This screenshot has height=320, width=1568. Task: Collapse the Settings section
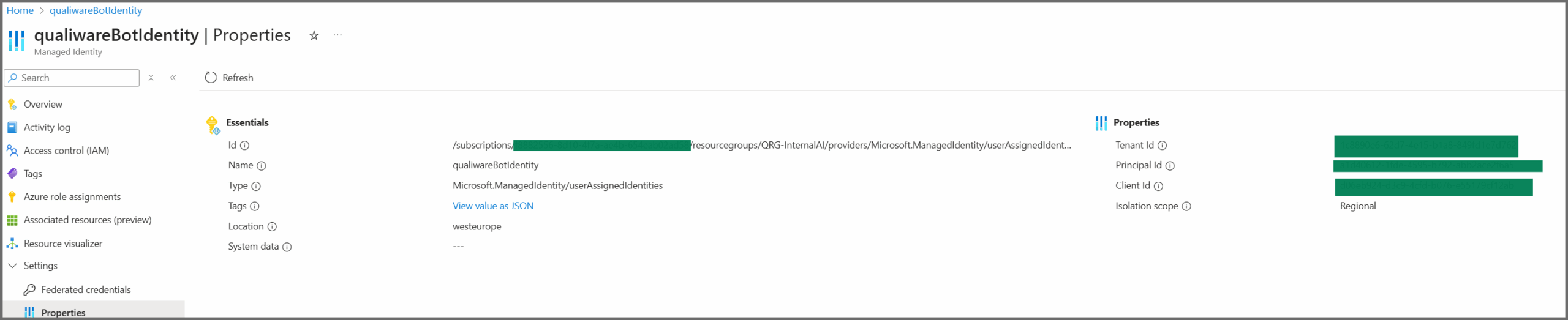(x=12, y=266)
